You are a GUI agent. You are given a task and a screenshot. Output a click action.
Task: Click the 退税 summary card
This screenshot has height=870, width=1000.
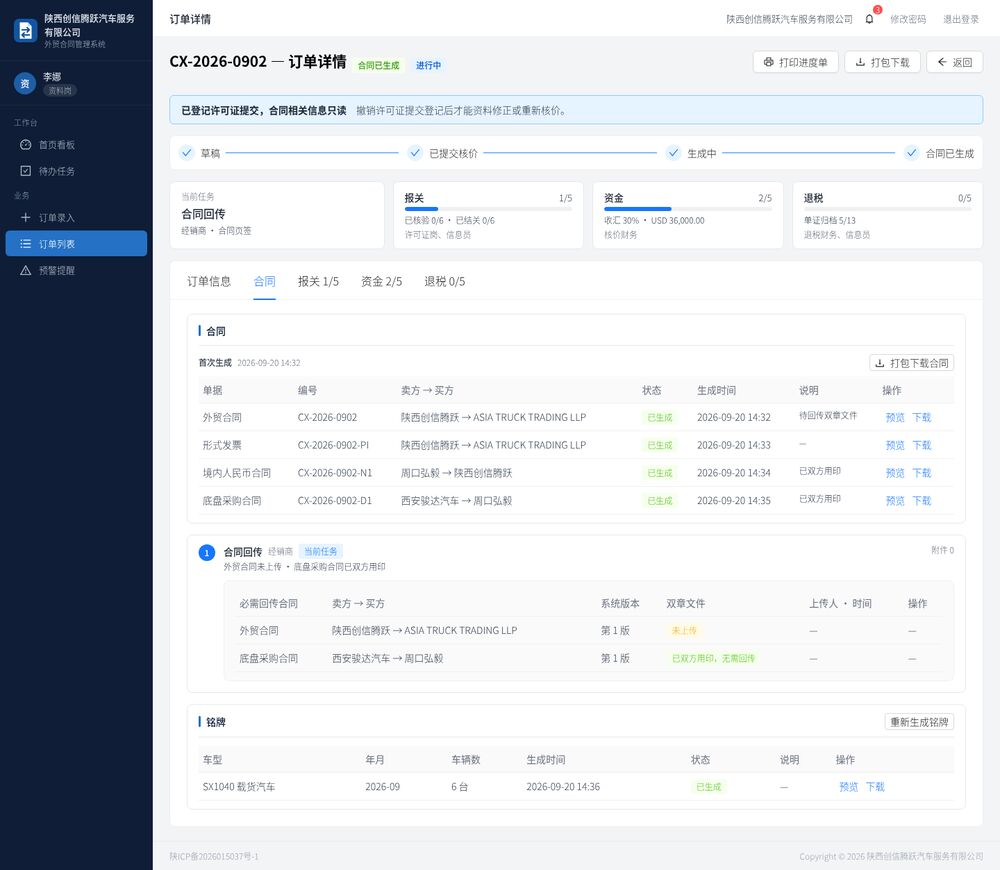(887, 215)
